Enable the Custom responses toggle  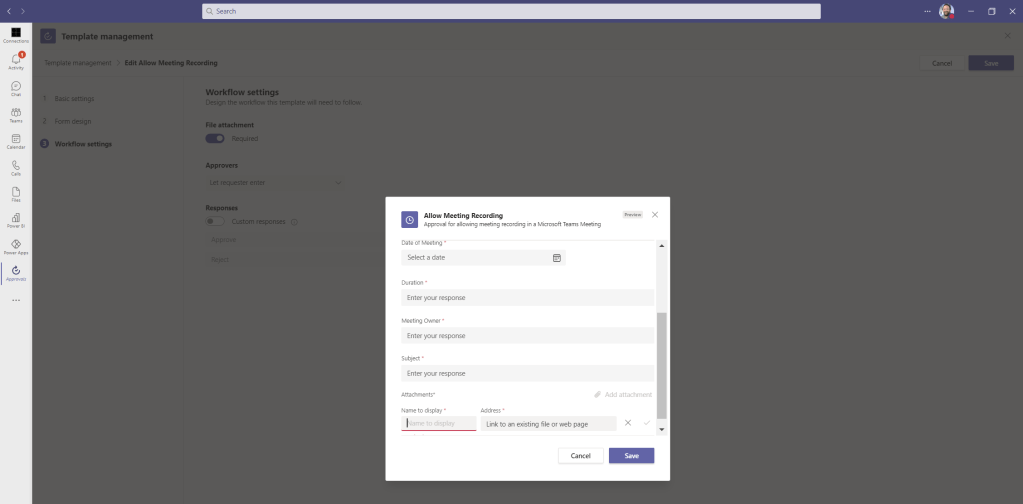[x=215, y=221]
